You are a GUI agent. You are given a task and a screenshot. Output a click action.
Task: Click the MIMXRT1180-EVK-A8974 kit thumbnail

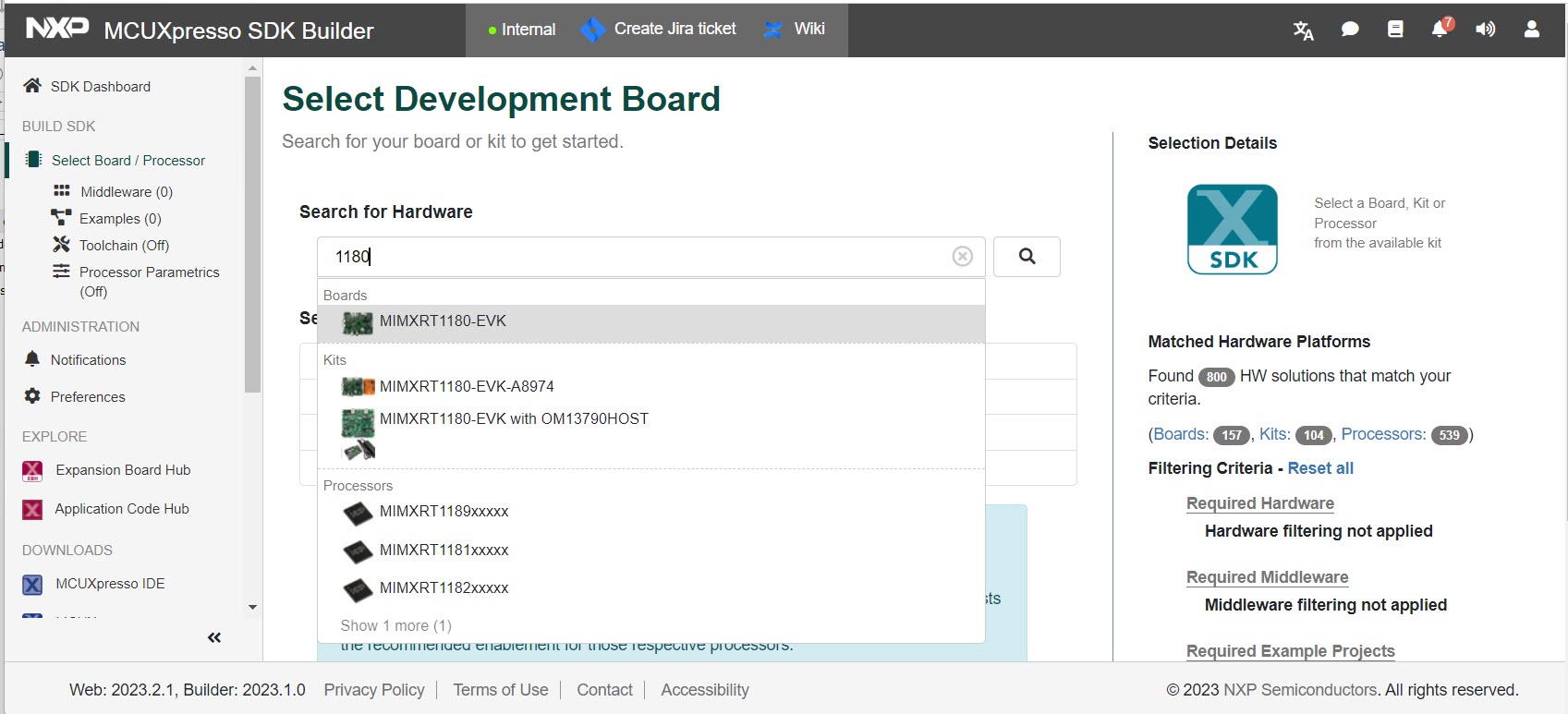click(358, 386)
